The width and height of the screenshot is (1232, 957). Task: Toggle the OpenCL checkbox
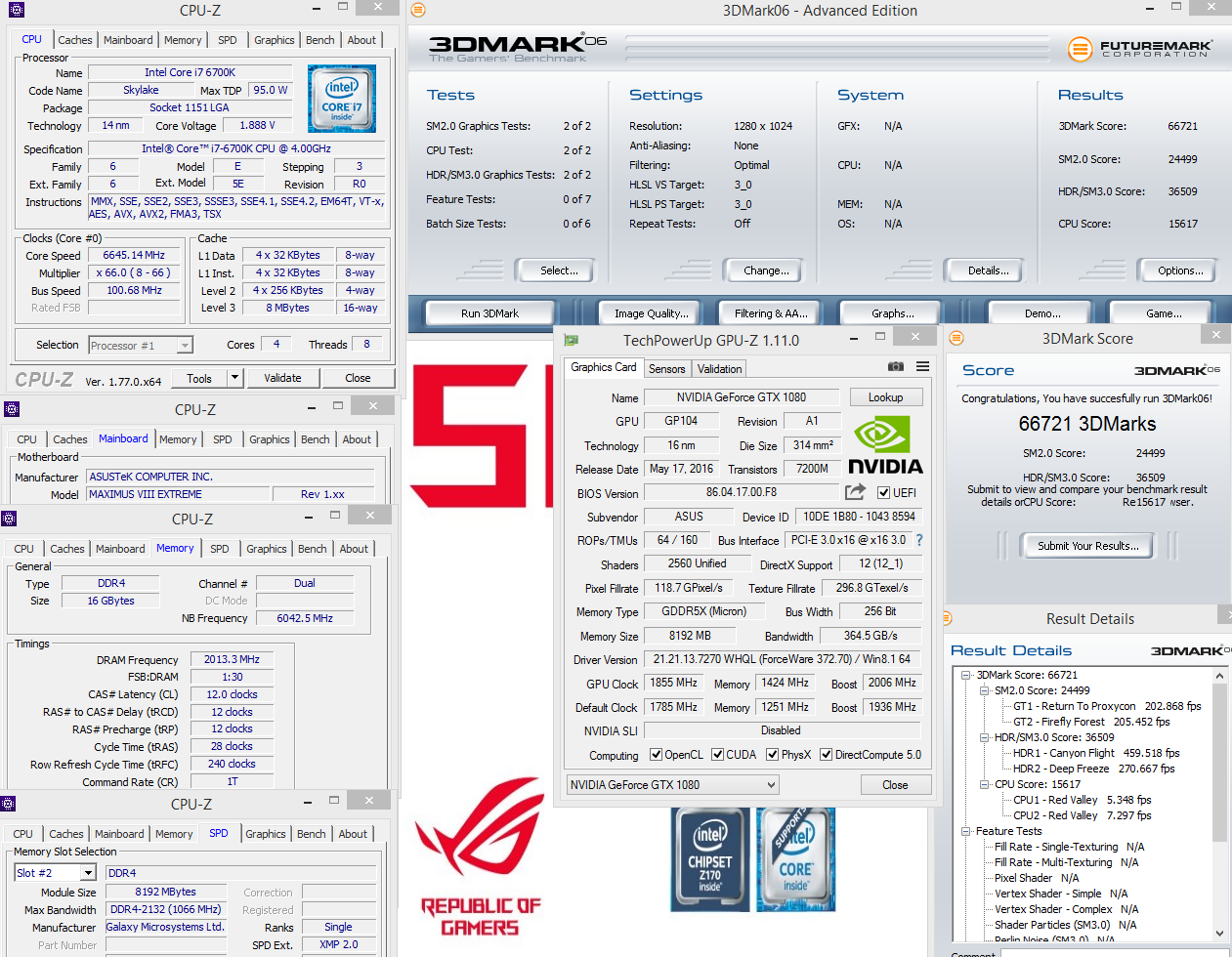(657, 755)
